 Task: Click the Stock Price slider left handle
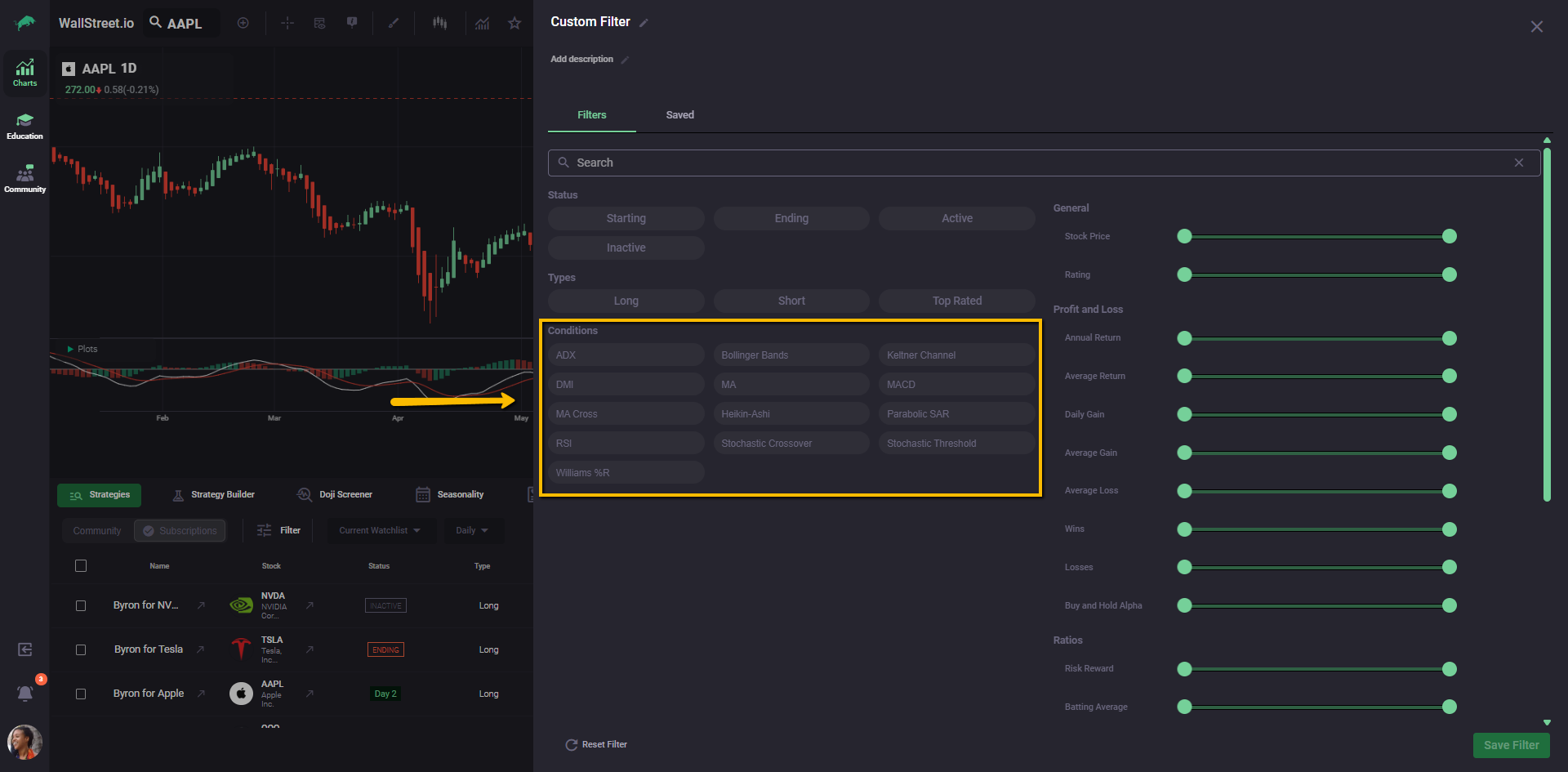coord(1184,236)
